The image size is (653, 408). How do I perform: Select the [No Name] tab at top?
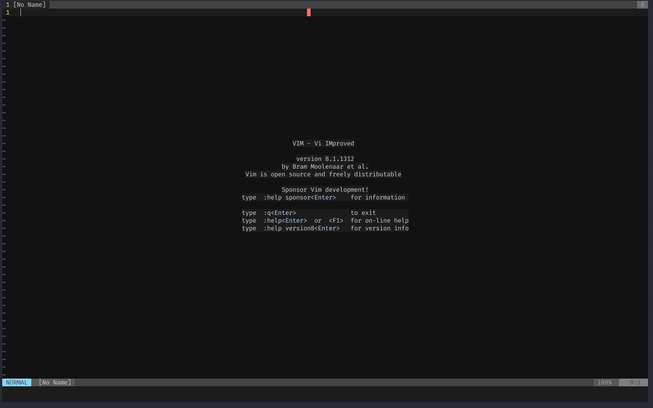pos(26,5)
